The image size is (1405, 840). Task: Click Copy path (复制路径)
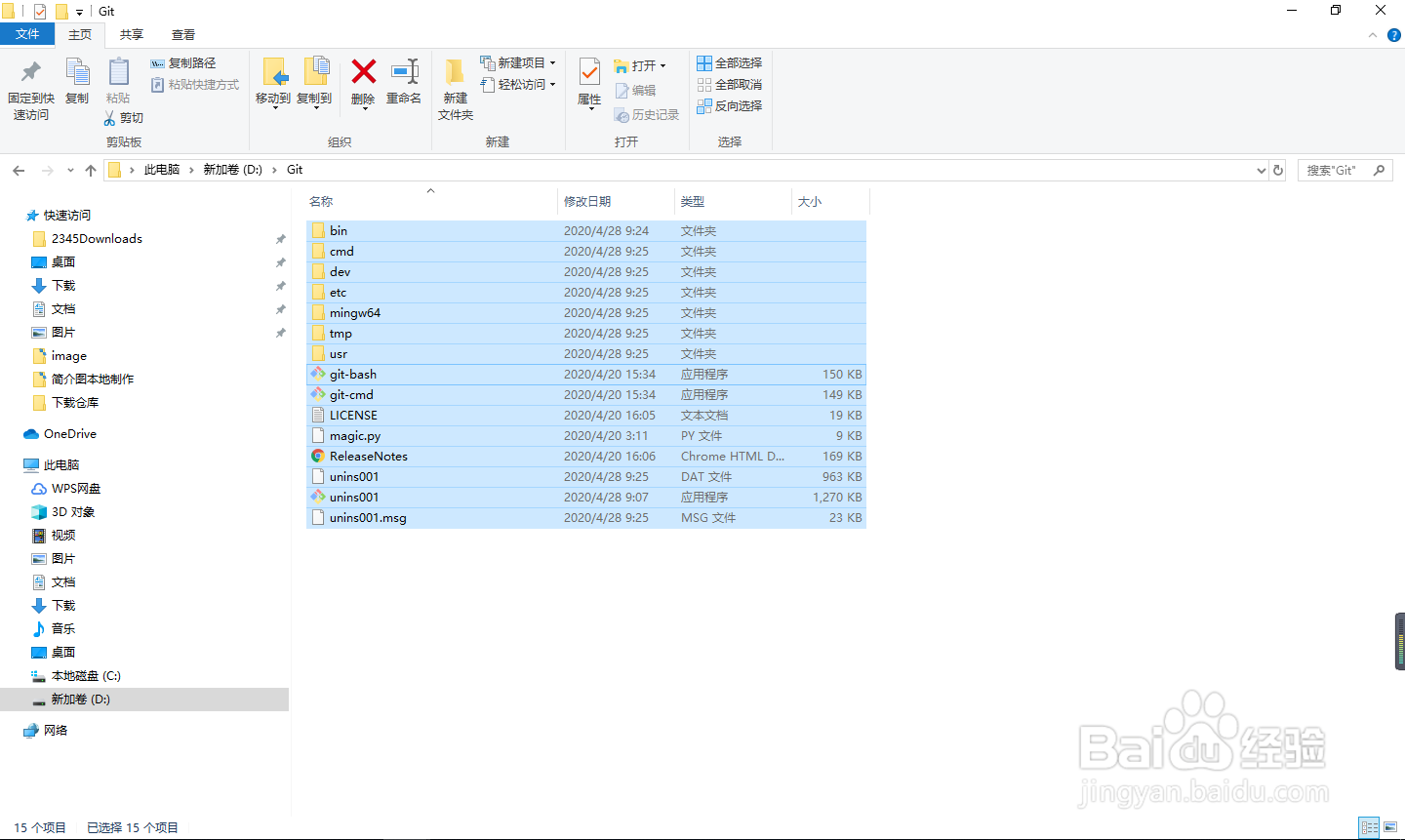[183, 62]
